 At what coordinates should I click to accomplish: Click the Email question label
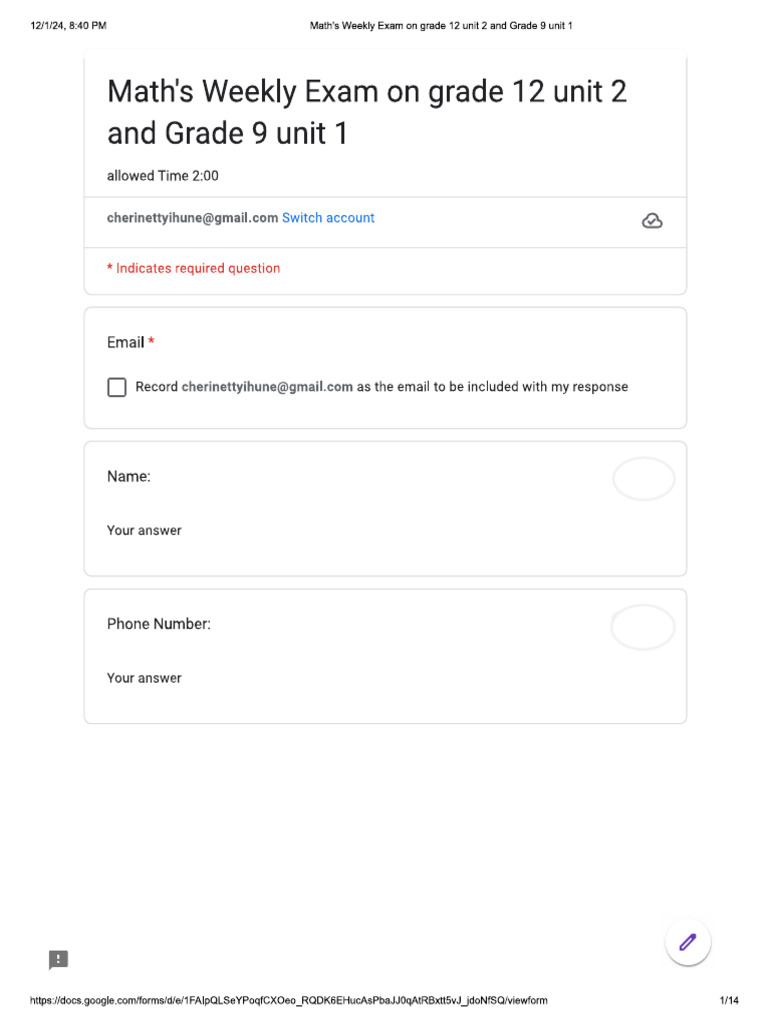click(126, 343)
